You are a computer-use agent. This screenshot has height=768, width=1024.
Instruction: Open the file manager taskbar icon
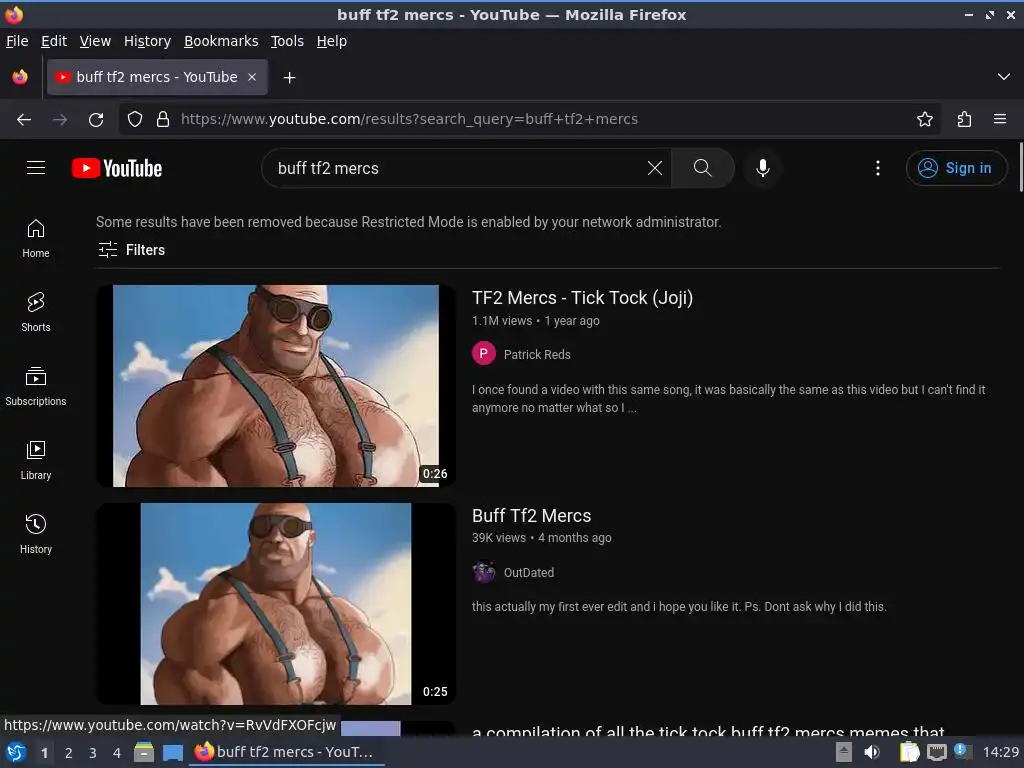pos(144,752)
